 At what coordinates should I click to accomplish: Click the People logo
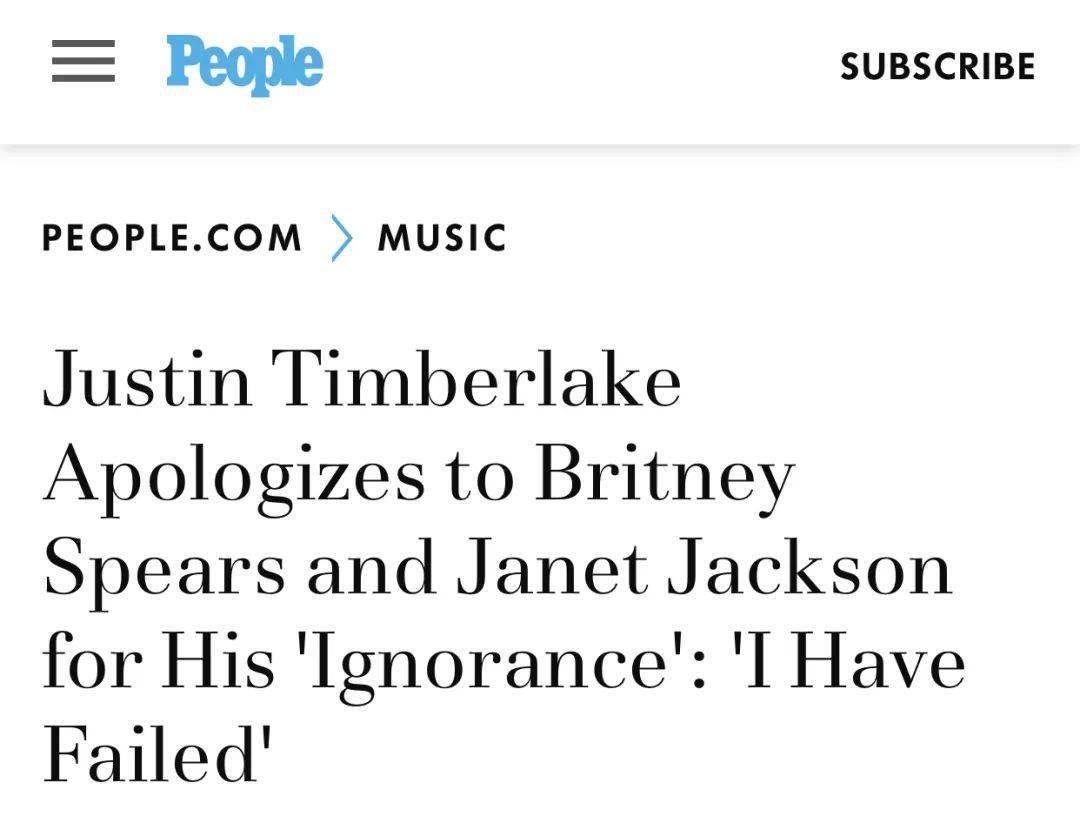[x=245, y=64]
